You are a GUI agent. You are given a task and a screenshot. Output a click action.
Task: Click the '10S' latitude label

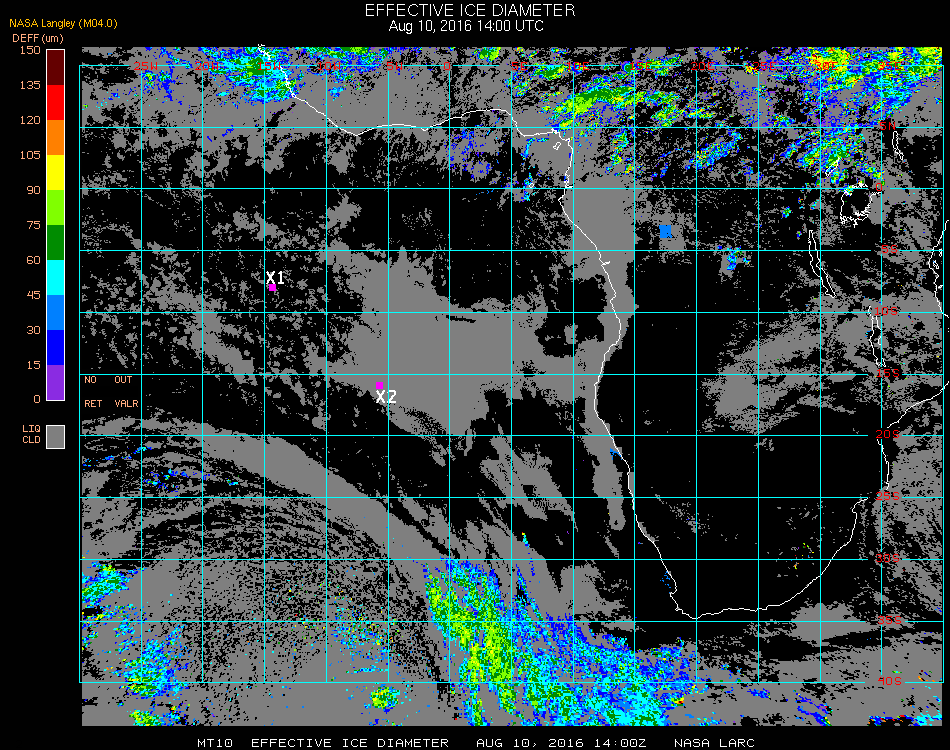point(886,311)
